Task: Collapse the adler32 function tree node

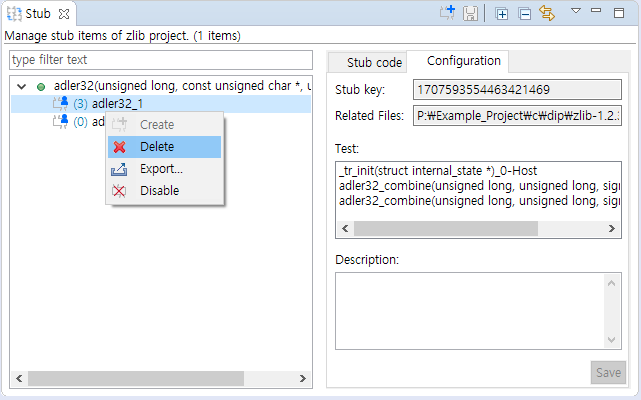Action: click(x=21, y=87)
